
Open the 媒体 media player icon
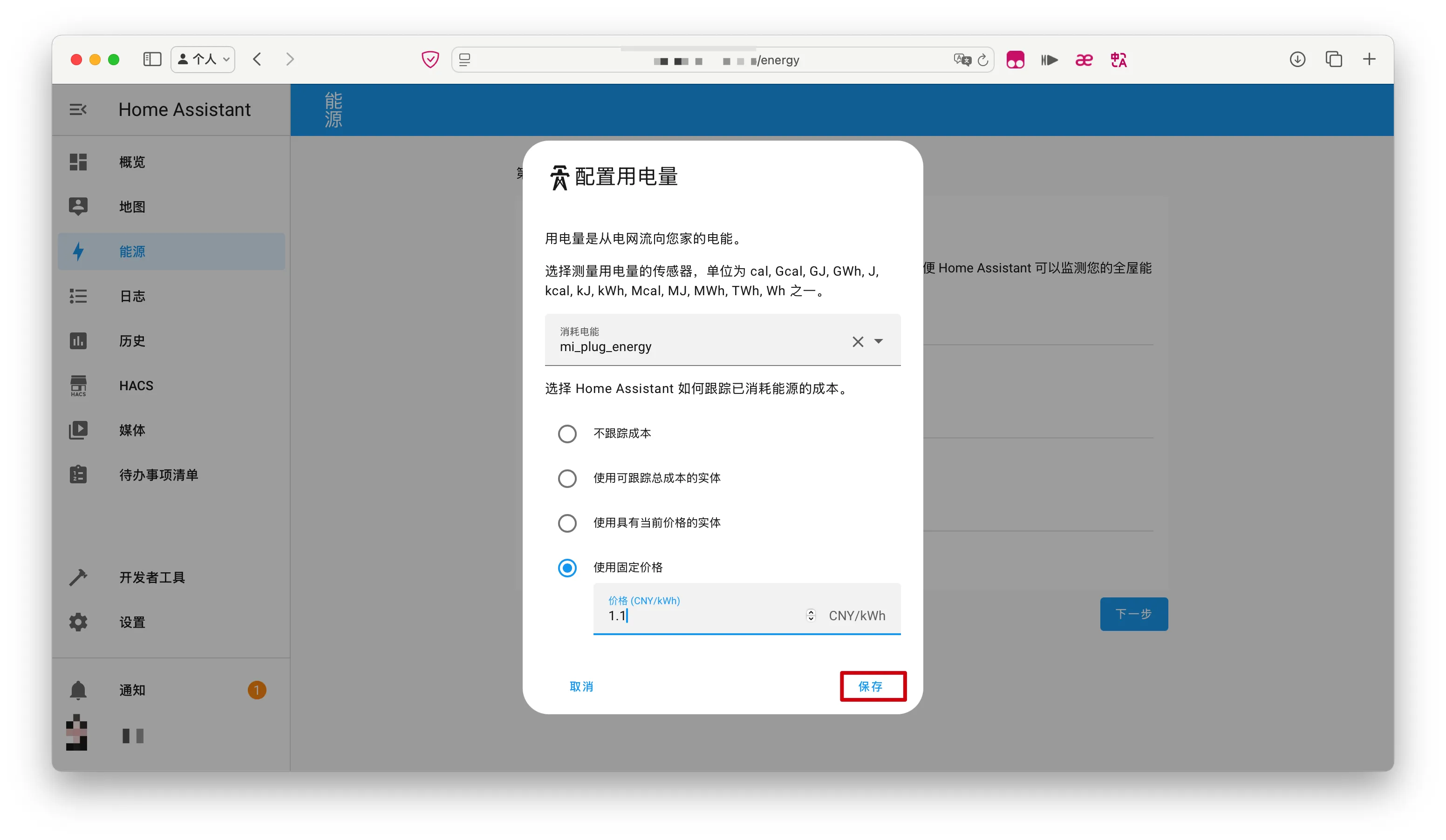[78, 430]
